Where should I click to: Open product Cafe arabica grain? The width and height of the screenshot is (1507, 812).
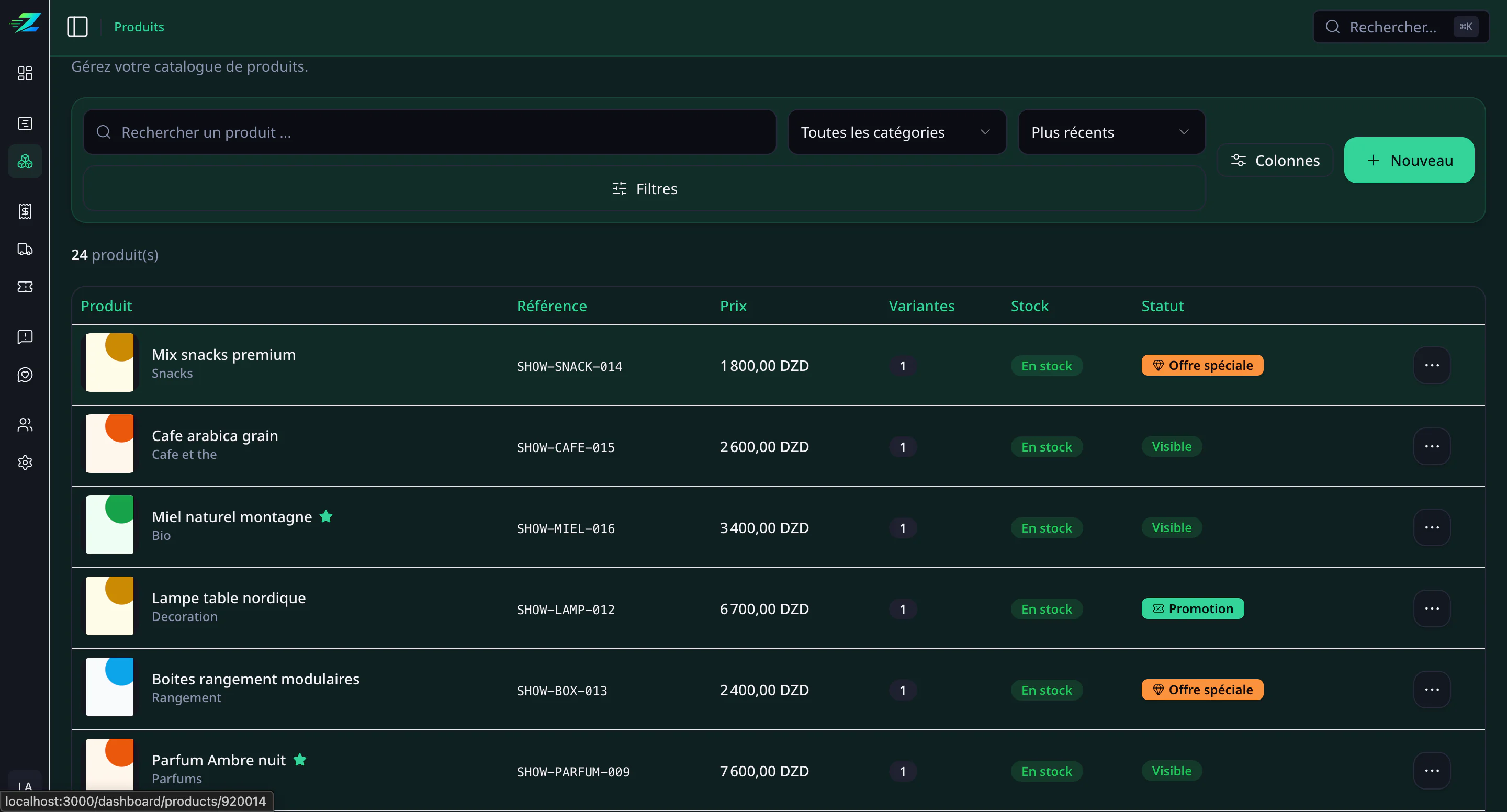pos(215,436)
